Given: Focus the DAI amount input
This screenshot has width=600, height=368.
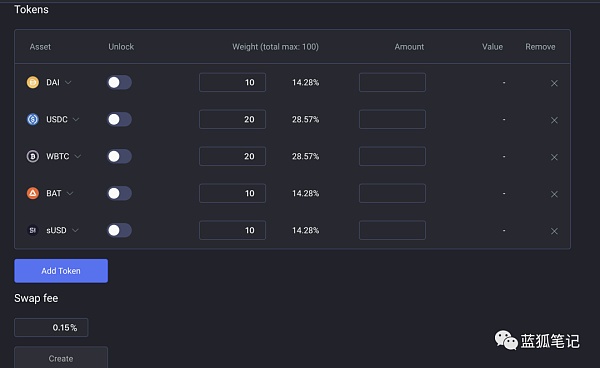Looking at the screenshot, I should tap(392, 82).
